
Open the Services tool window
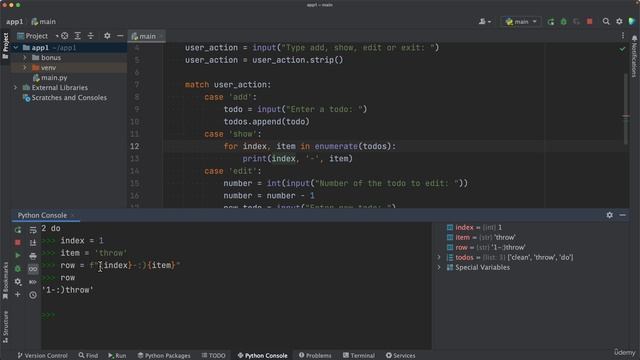400,356
